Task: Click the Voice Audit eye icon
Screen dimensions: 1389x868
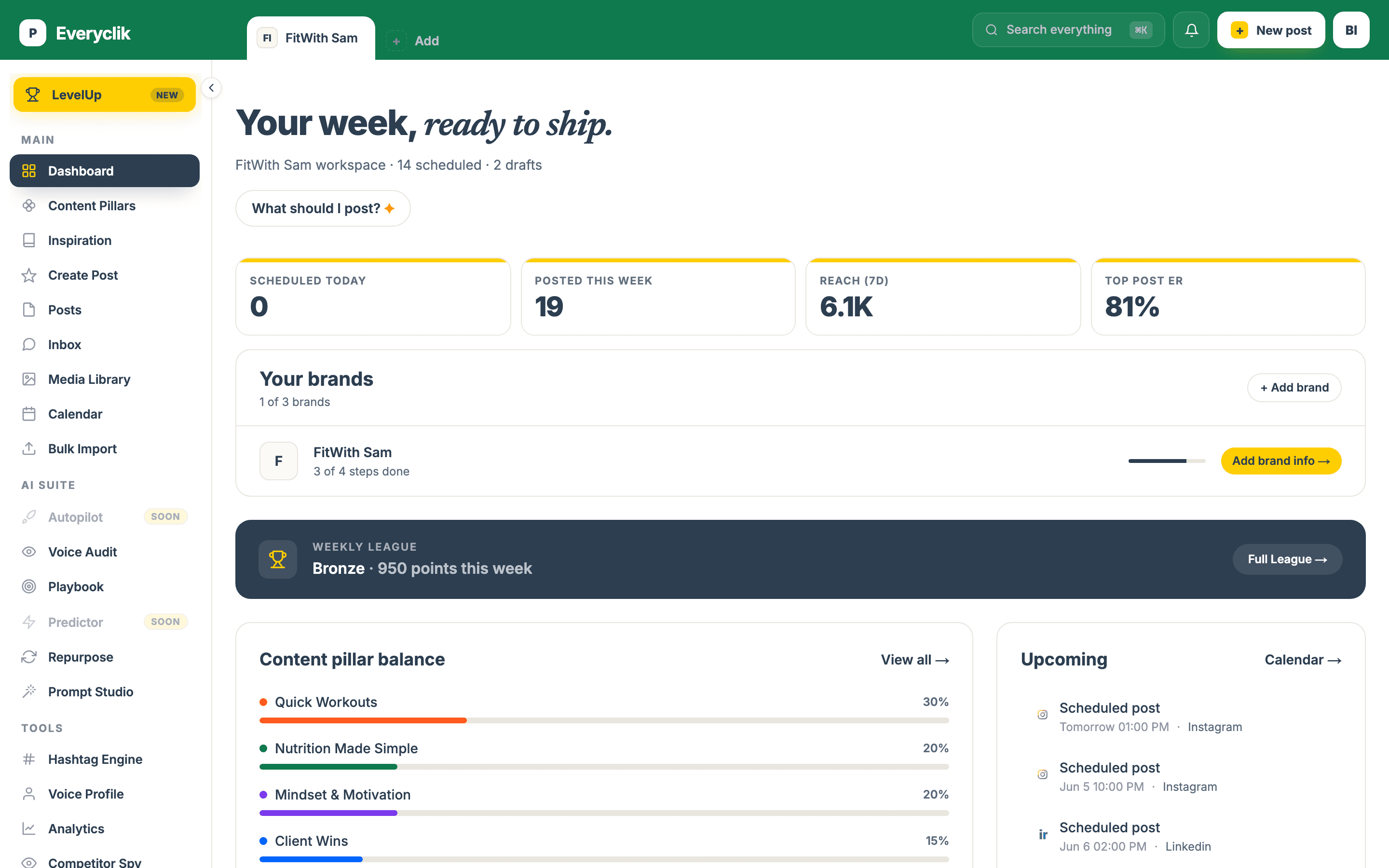Action: tap(29, 552)
